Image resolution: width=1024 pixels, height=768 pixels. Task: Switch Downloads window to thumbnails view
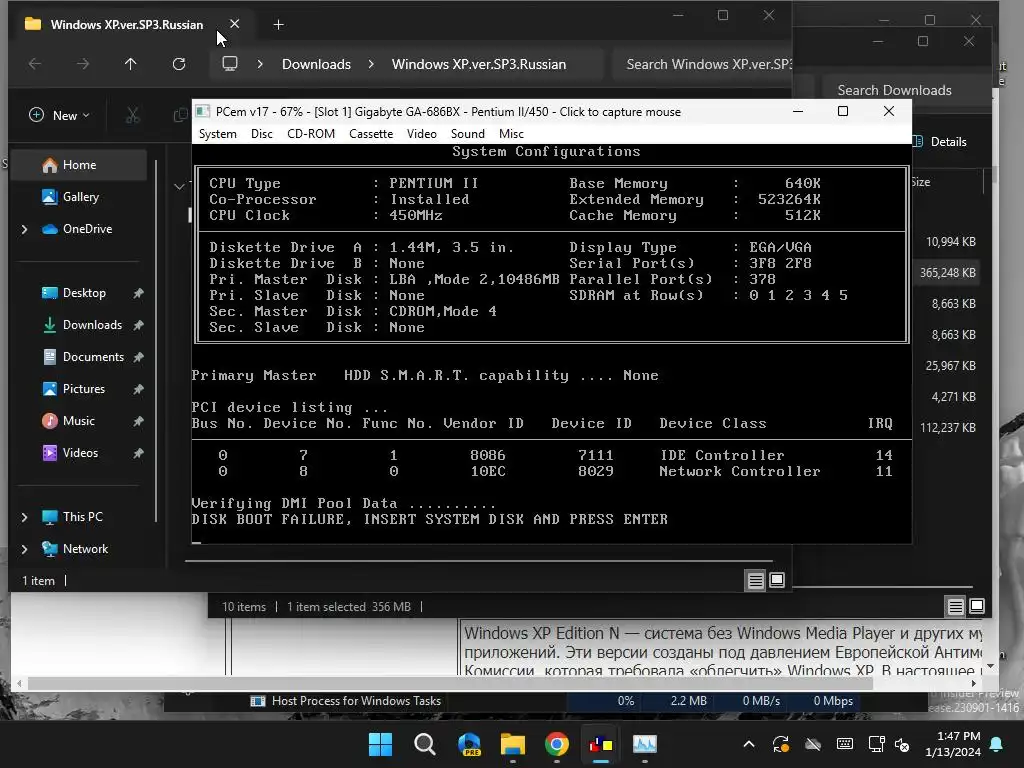coord(977,607)
